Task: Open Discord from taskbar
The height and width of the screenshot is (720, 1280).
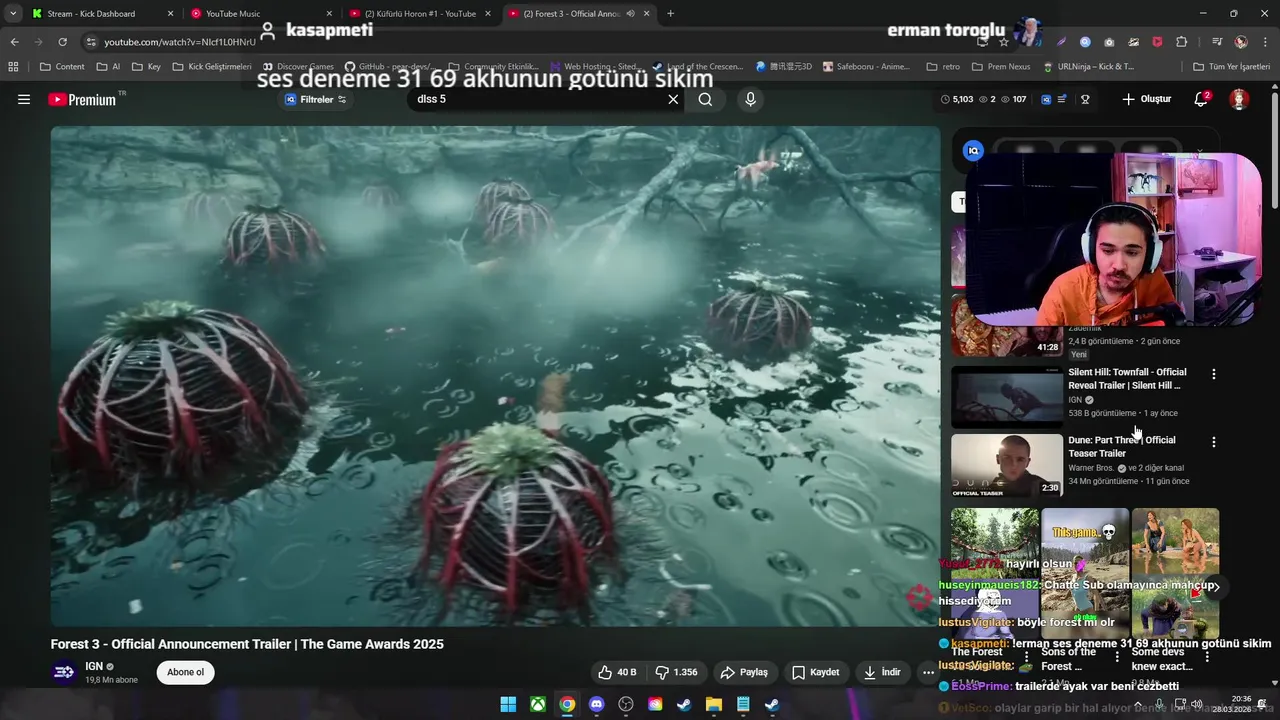Action: [597, 704]
